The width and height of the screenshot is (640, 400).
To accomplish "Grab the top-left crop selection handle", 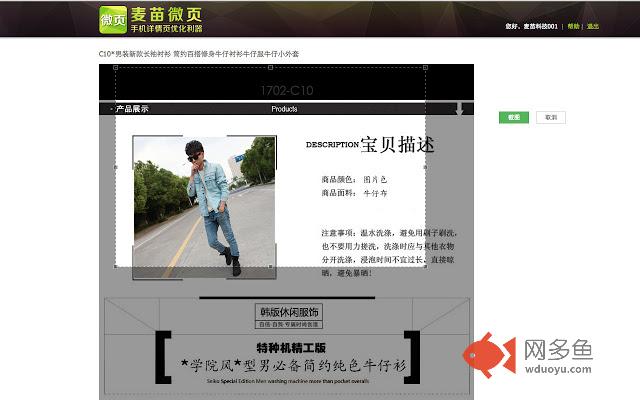I will click(116, 67).
